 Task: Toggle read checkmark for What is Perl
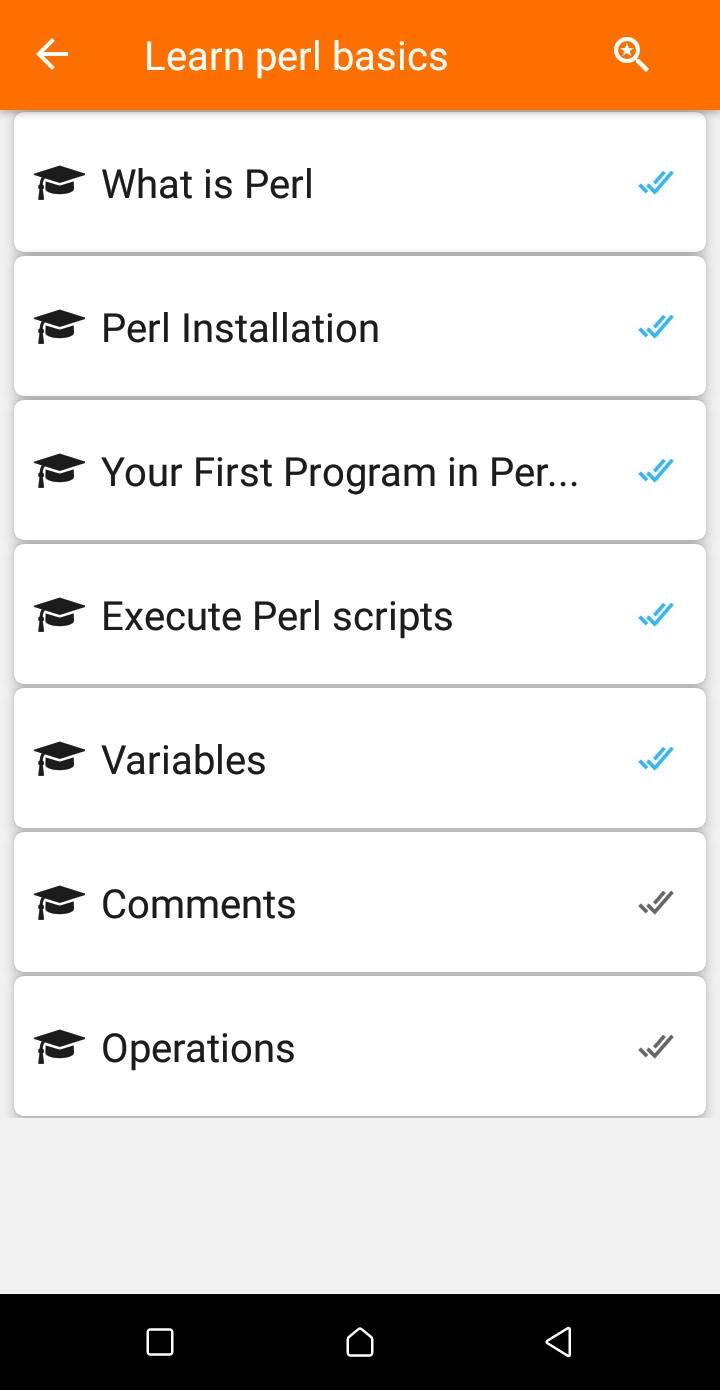(656, 183)
